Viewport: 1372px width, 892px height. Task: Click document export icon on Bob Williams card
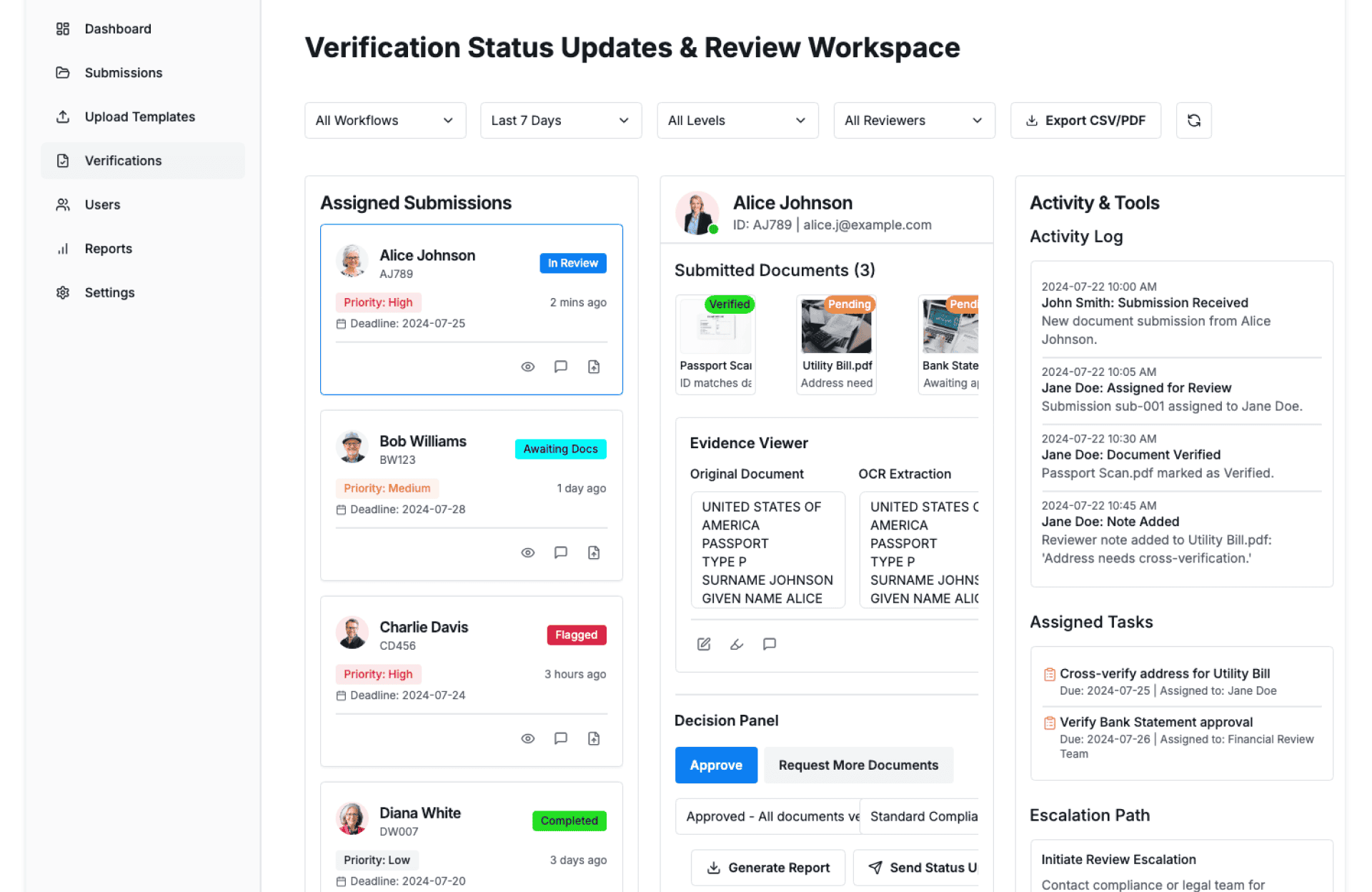[593, 552]
